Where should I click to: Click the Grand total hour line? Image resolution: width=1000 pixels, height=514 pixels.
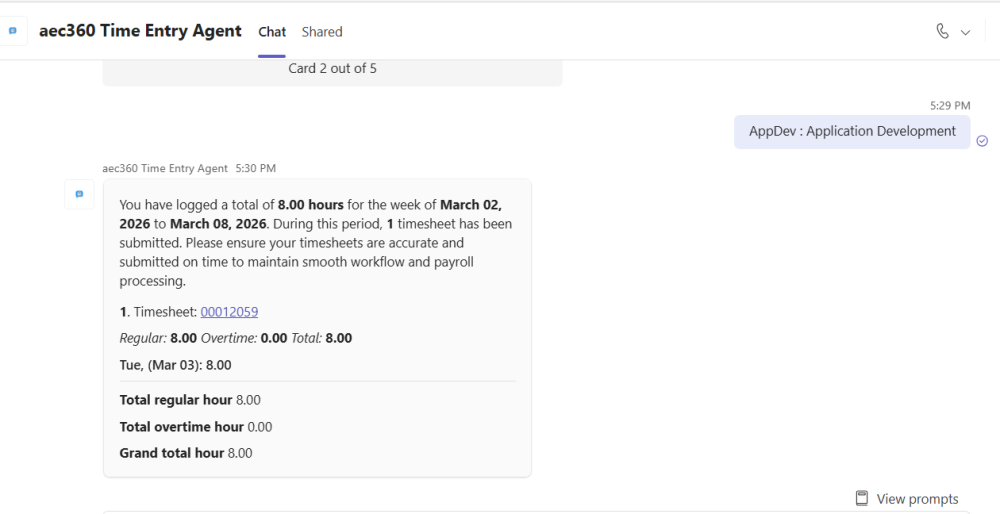[x=186, y=453]
